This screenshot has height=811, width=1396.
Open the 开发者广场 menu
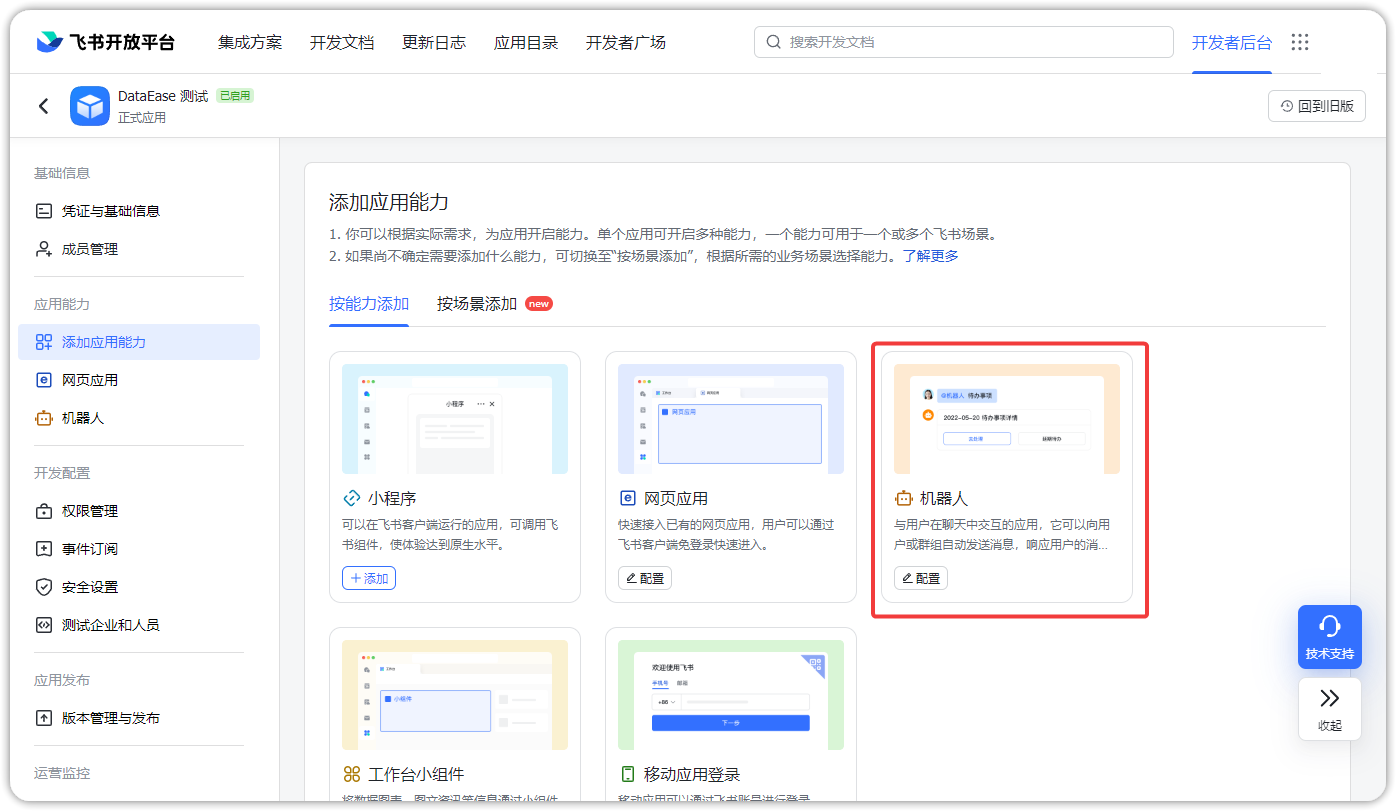click(x=626, y=42)
